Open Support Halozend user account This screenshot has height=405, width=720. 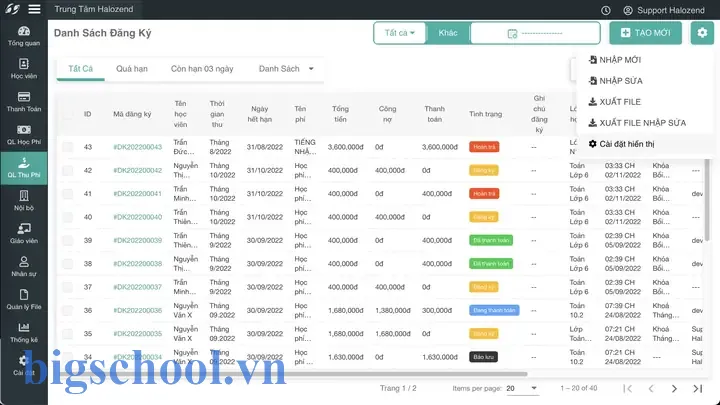pyautogui.click(x=664, y=10)
